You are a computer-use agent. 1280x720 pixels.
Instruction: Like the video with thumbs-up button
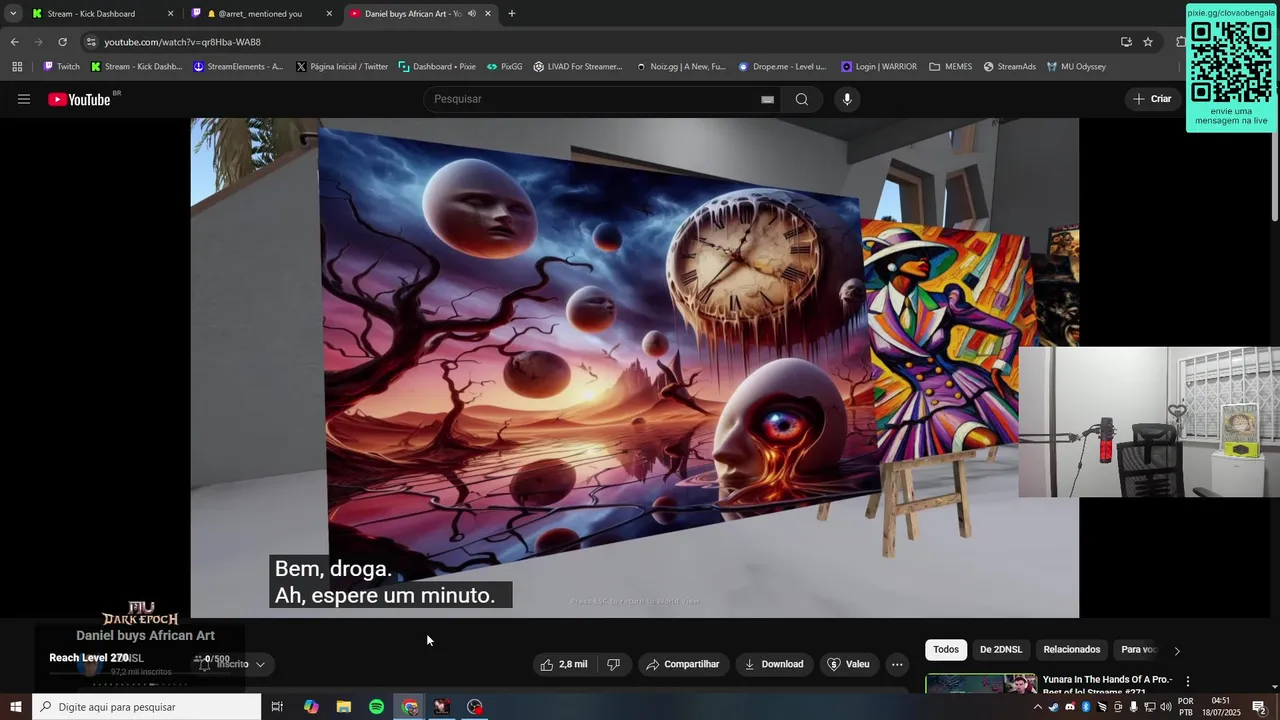click(x=564, y=664)
